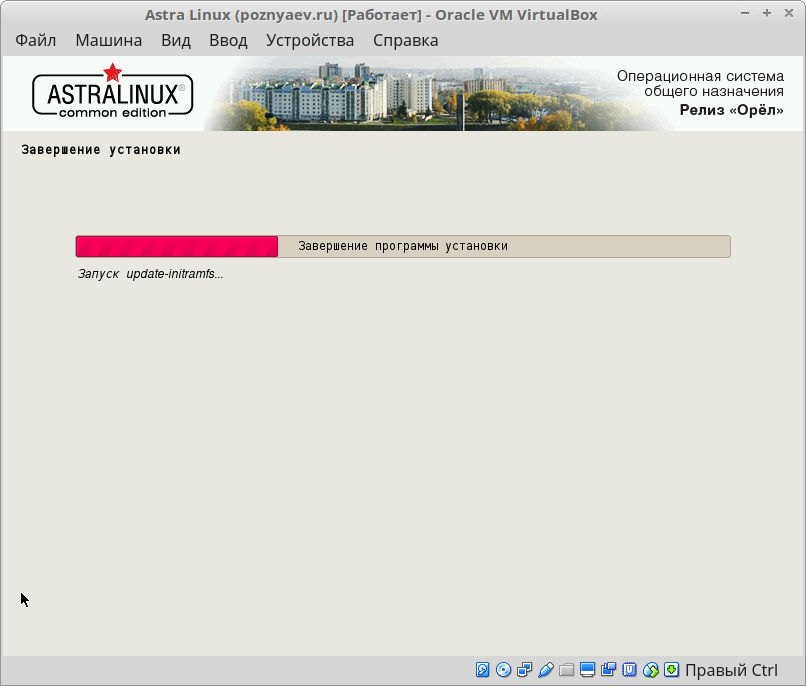The image size is (806, 686).
Task: Open the Ввод menu
Action: click(228, 40)
